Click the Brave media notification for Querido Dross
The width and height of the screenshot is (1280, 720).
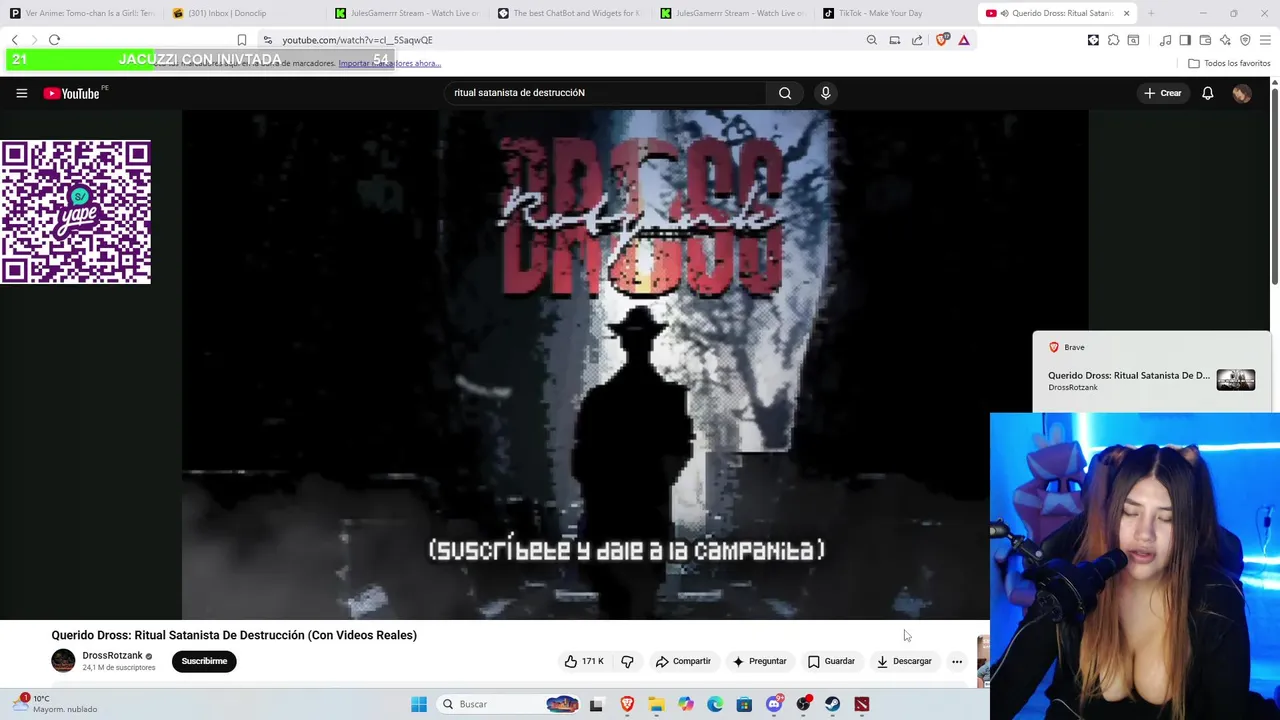(1151, 371)
